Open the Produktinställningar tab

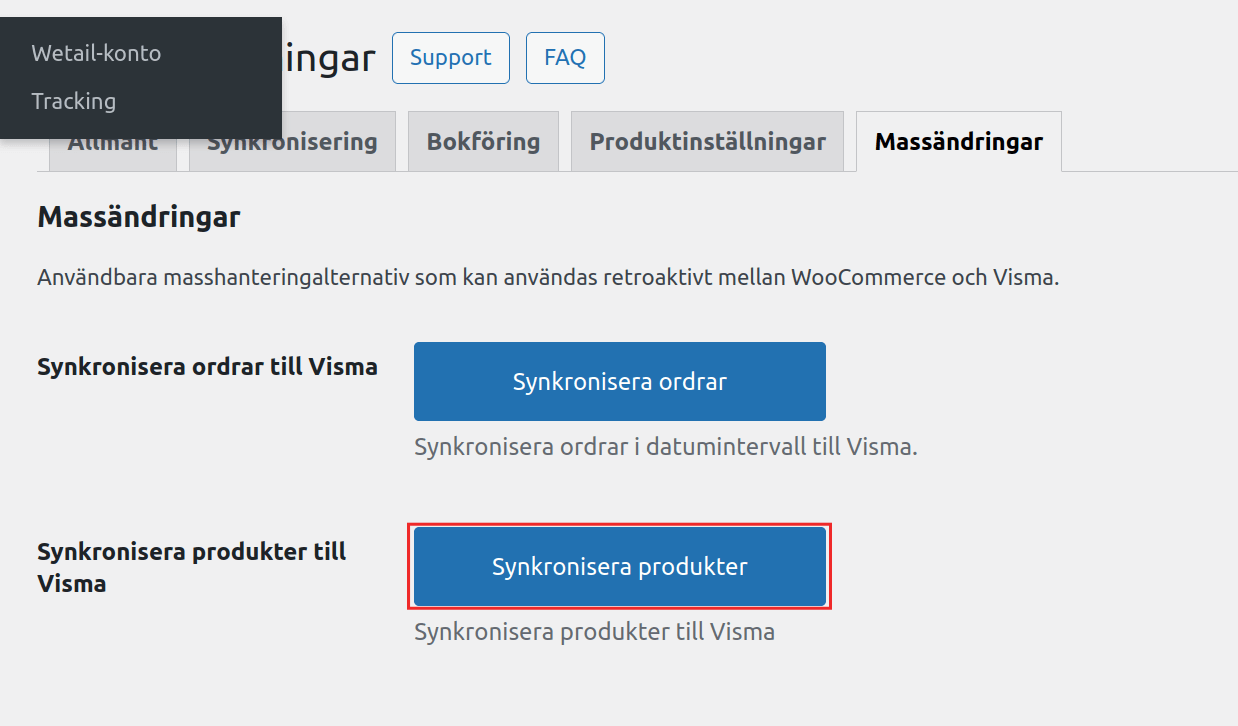707,142
